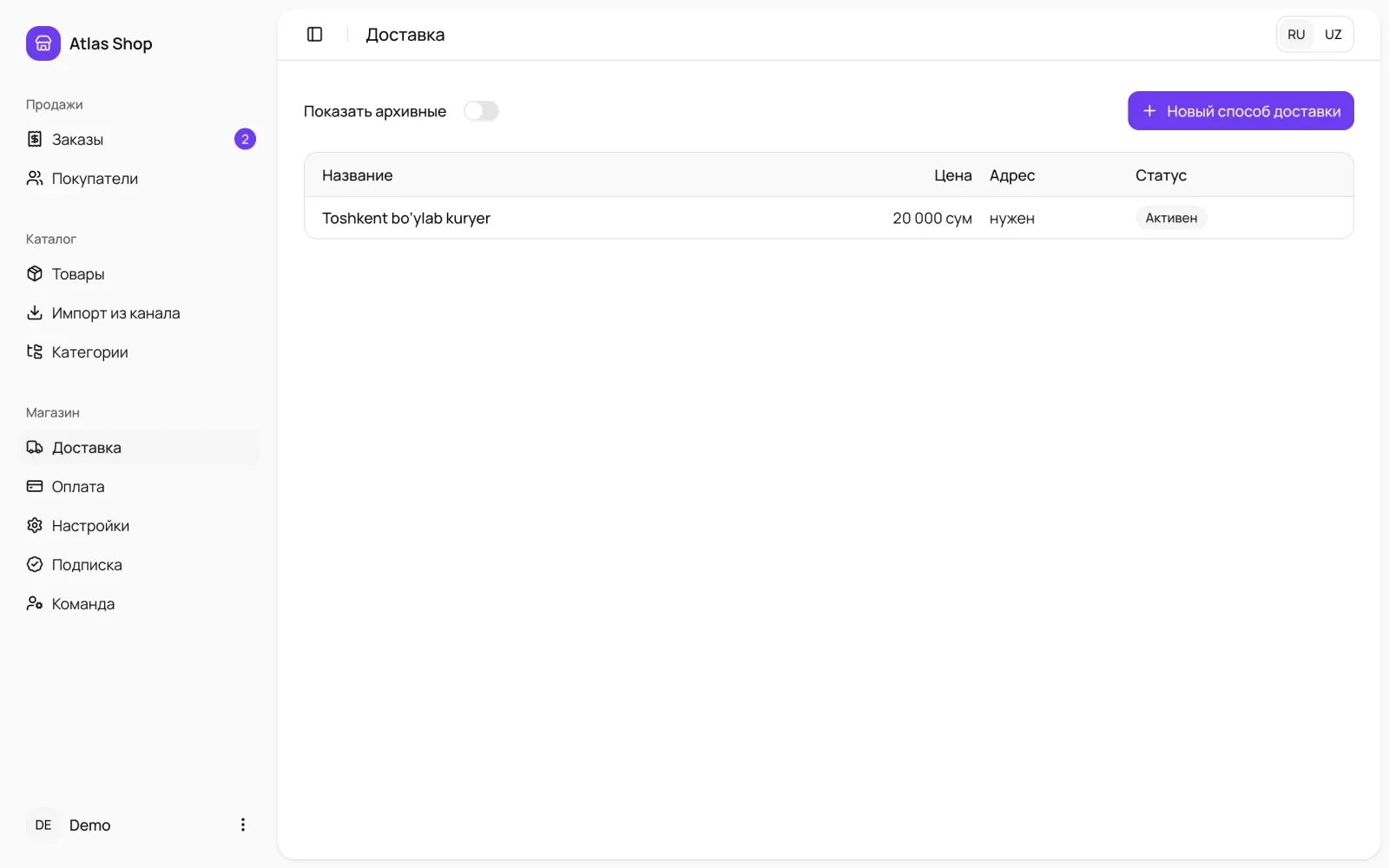
Task: Open the Demo user three-dot menu
Action: (x=243, y=825)
